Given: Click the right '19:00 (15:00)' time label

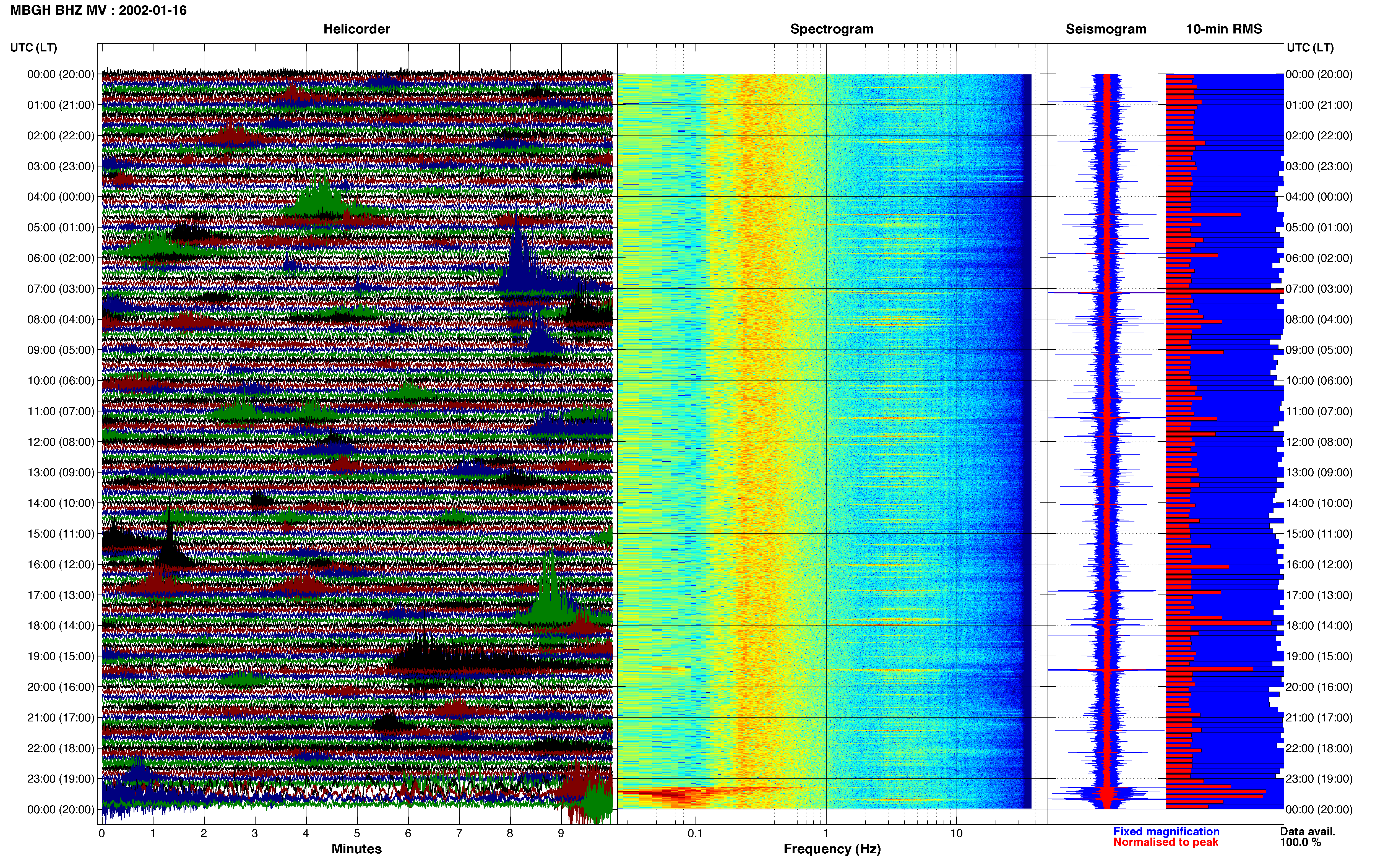Looking at the screenshot, I should pos(1319,656).
